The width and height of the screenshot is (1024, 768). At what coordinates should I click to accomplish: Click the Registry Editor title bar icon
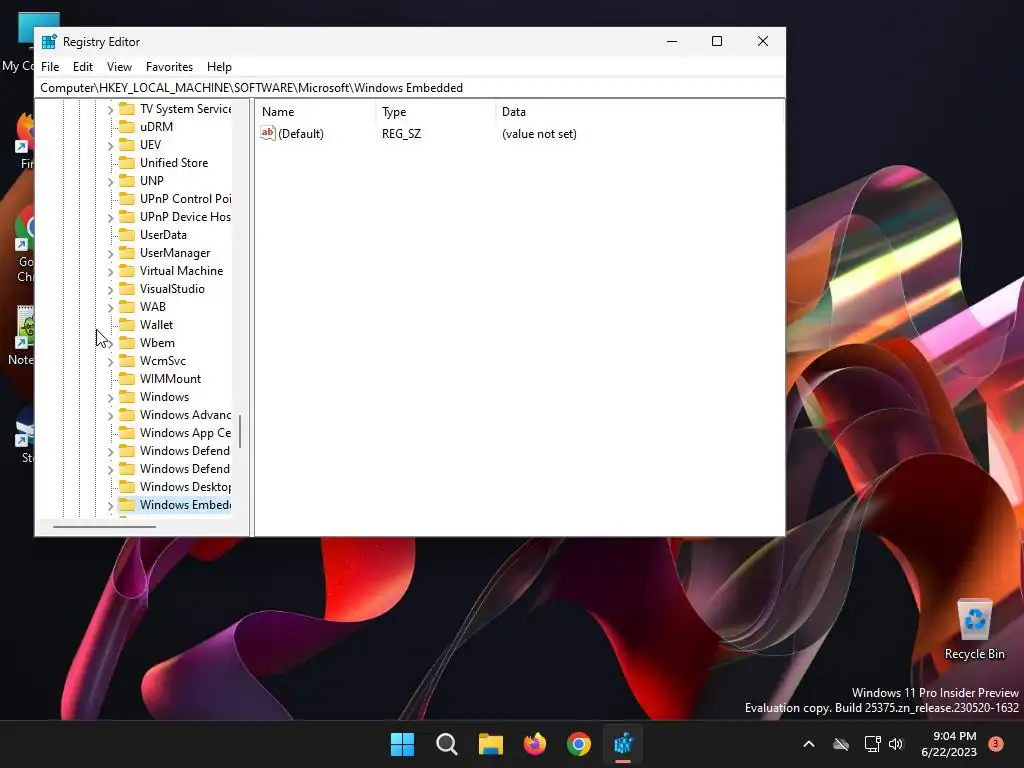(49, 42)
